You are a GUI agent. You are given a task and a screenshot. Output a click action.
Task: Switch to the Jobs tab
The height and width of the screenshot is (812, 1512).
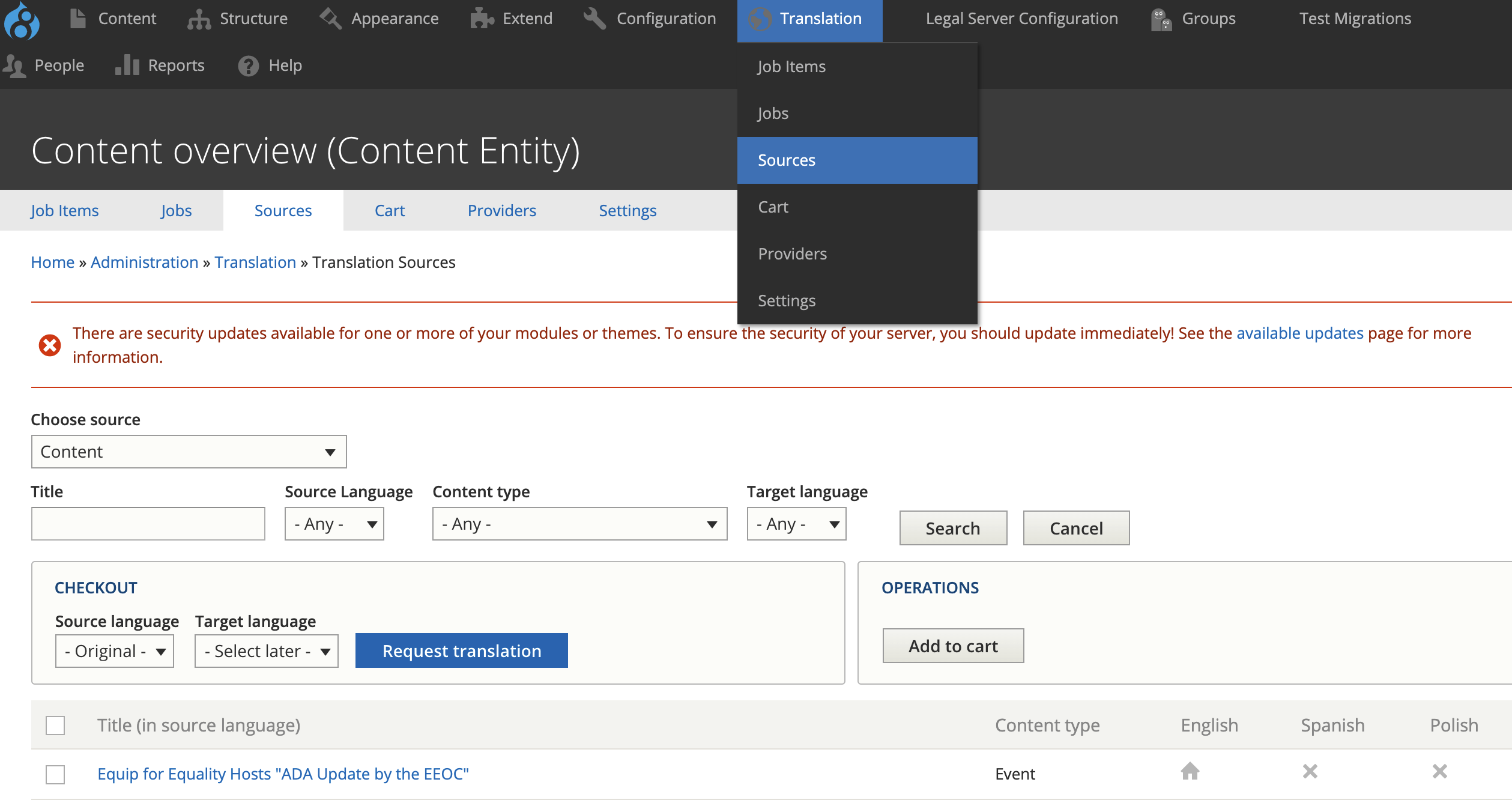coord(176,210)
